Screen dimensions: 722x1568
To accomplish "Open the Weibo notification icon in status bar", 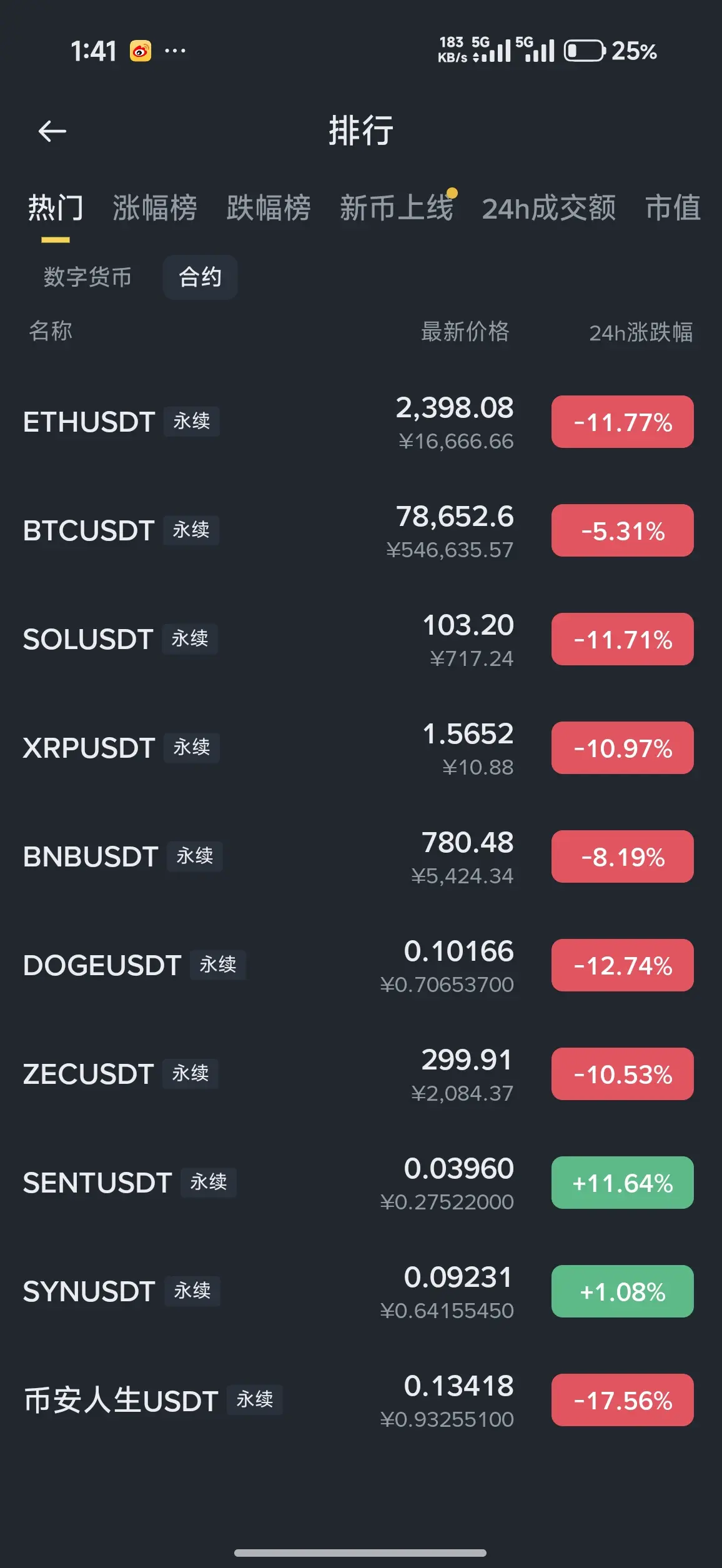I will pos(141,51).
